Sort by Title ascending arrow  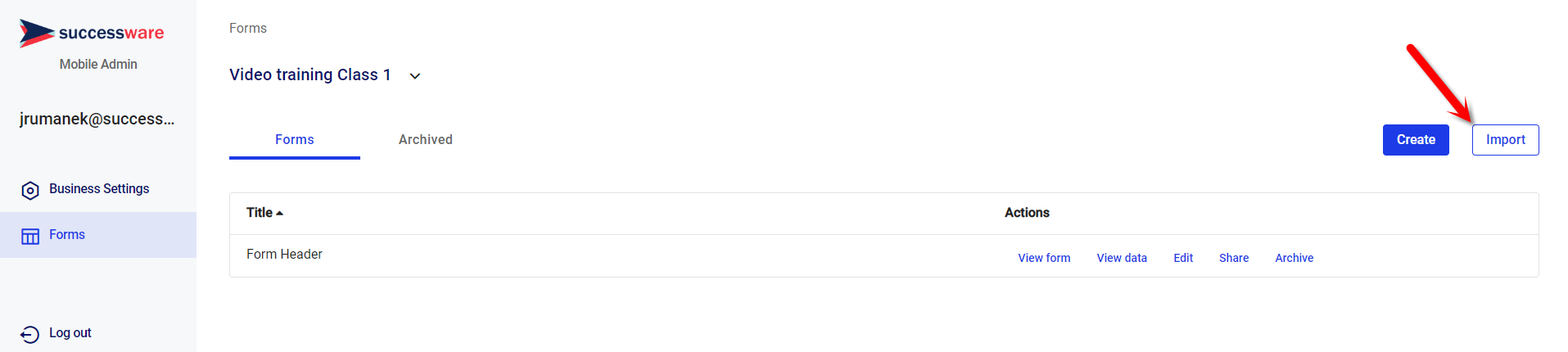click(279, 213)
